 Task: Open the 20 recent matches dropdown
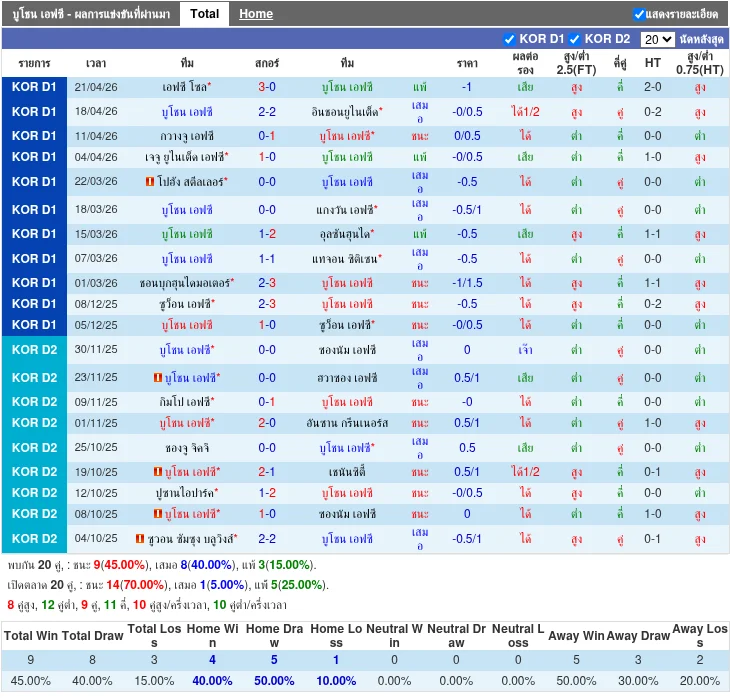click(657, 39)
